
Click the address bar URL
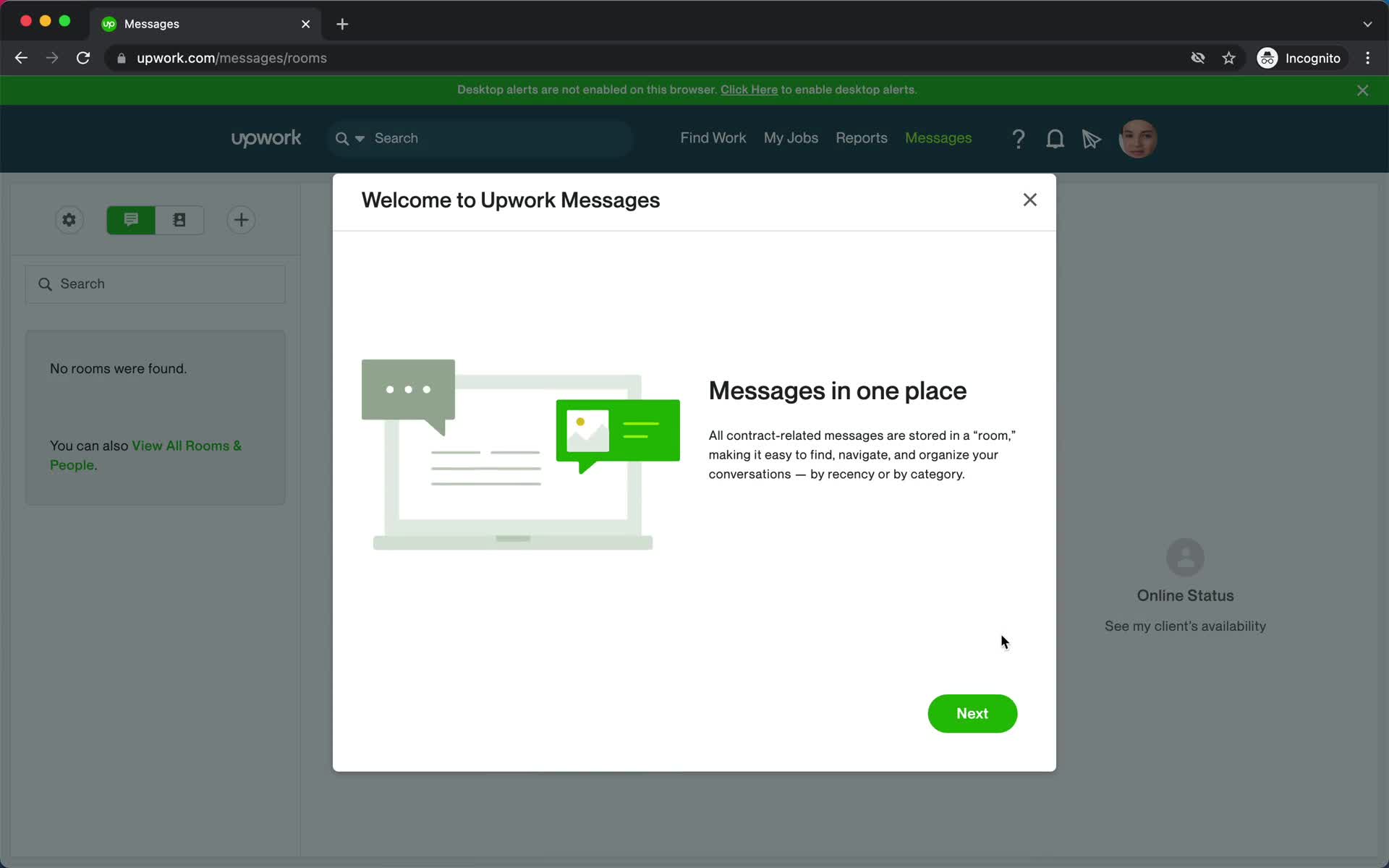click(x=231, y=58)
